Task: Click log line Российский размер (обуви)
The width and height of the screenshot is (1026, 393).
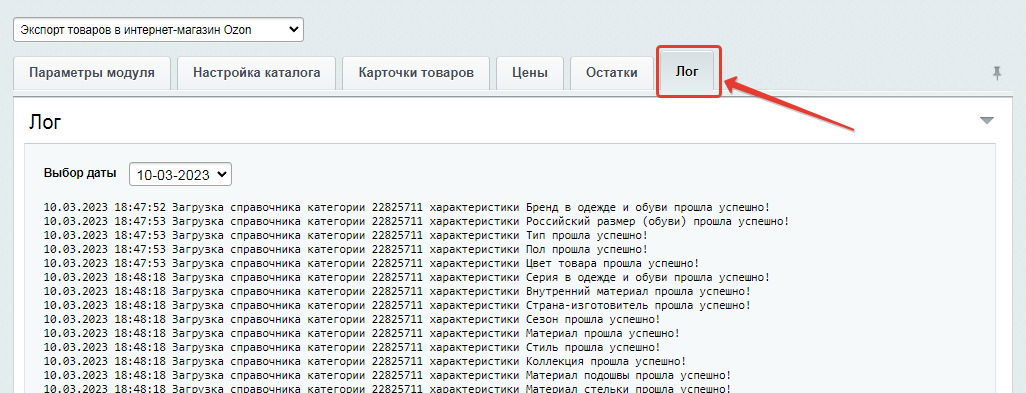Action: click(x=416, y=221)
